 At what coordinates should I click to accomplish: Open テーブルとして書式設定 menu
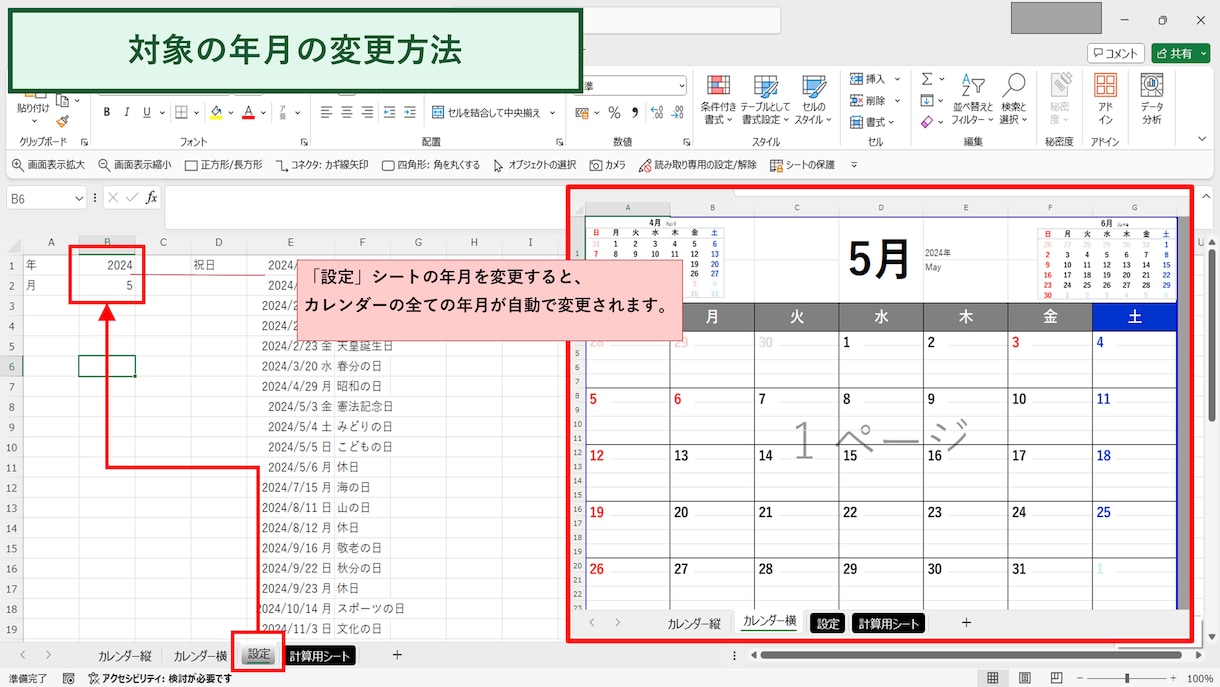[765, 100]
